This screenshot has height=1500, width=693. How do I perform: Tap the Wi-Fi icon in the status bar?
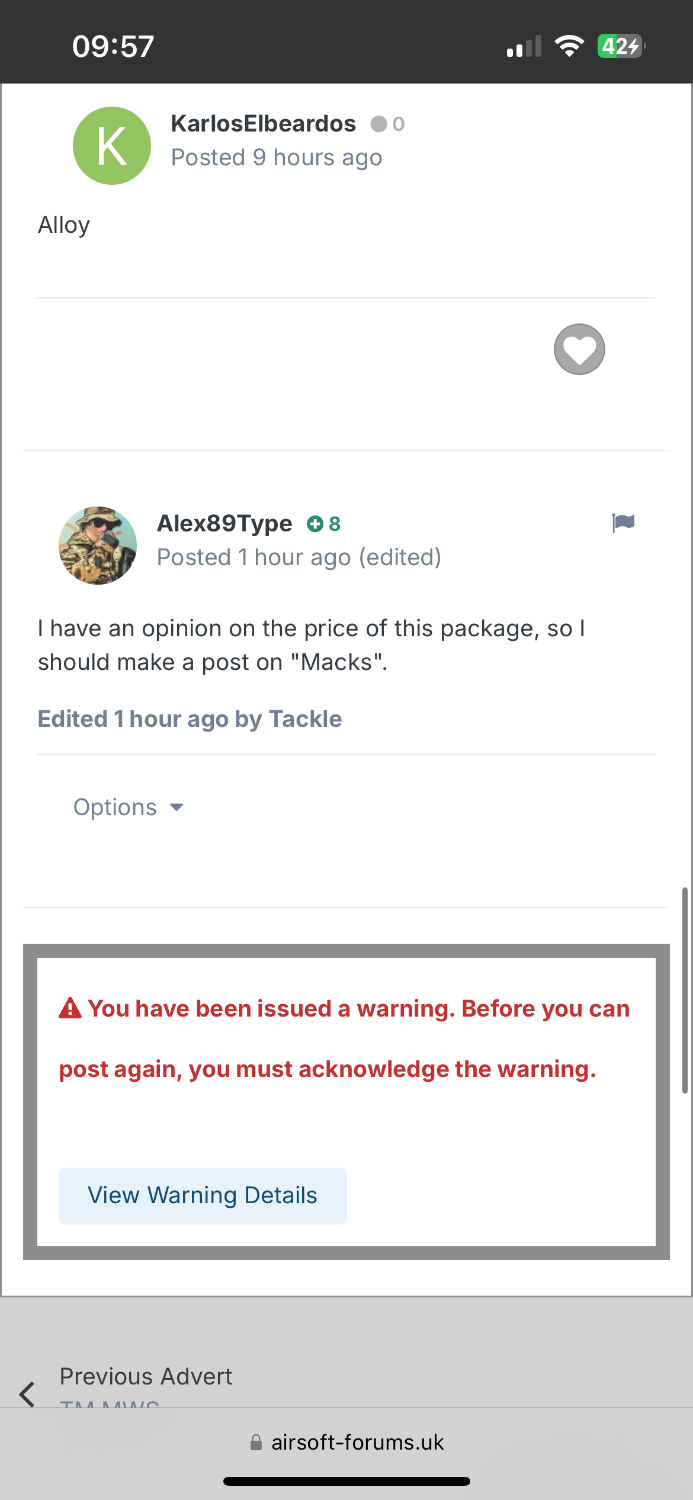pyautogui.click(x=569, y=46)
